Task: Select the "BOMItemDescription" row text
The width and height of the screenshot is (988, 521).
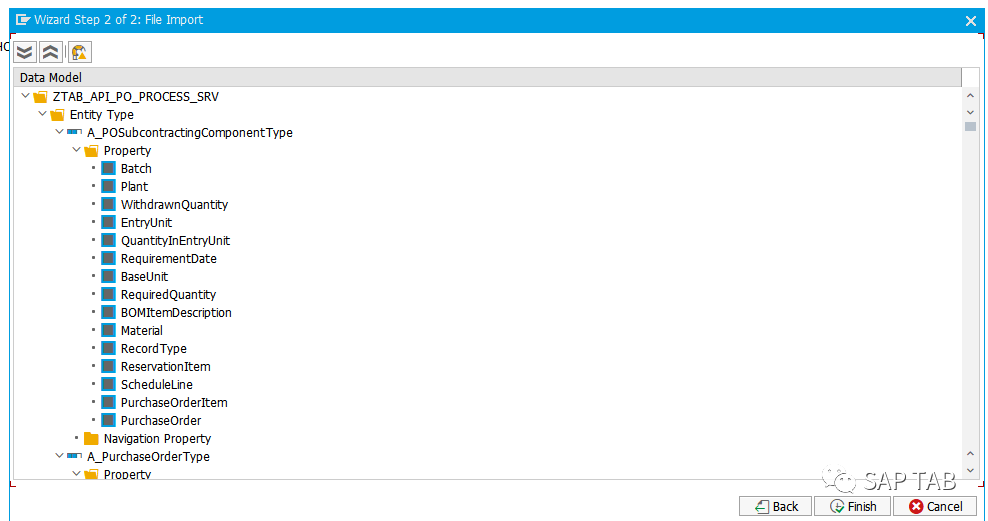Action: click(176, 312)
